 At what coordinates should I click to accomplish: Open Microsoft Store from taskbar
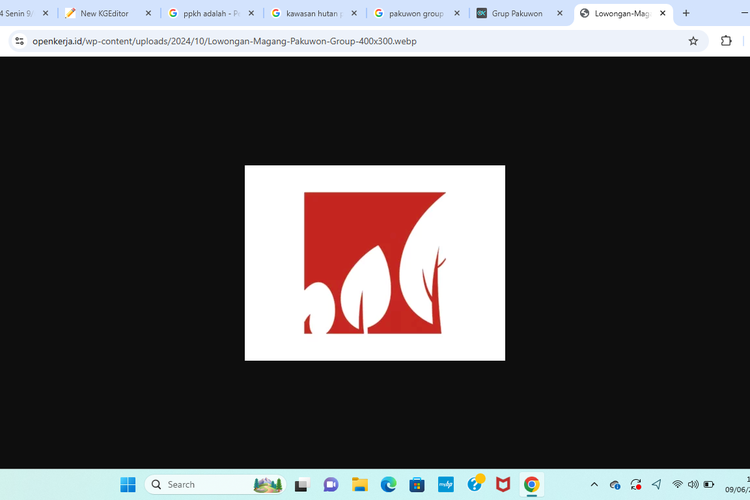(417, 485)
